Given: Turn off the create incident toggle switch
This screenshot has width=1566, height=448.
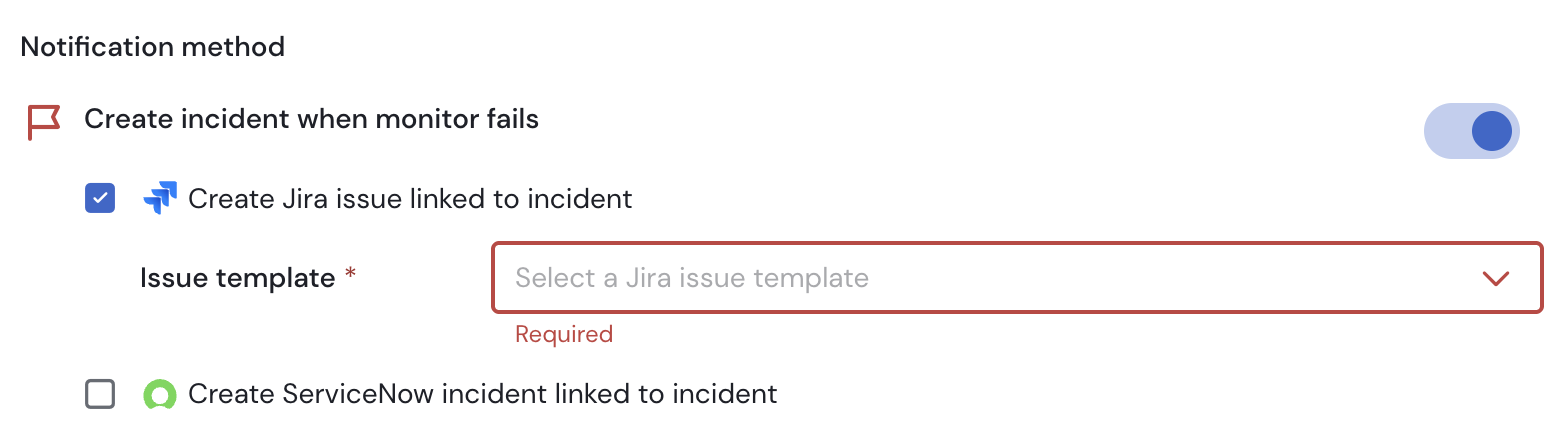Looking at the screenshot, I should (x=1471, y=131).
